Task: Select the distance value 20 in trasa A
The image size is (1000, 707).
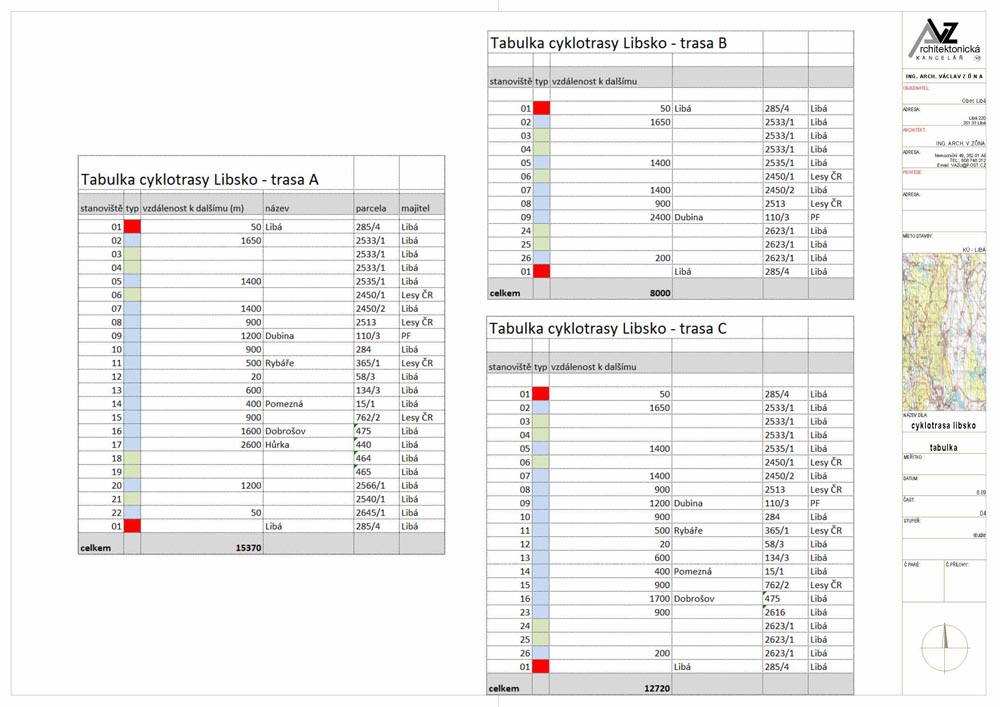Action: click(x=256, y=377)
